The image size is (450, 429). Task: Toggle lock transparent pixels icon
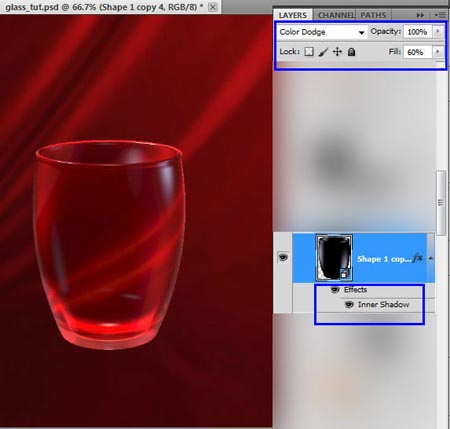(x=309, y=52)
